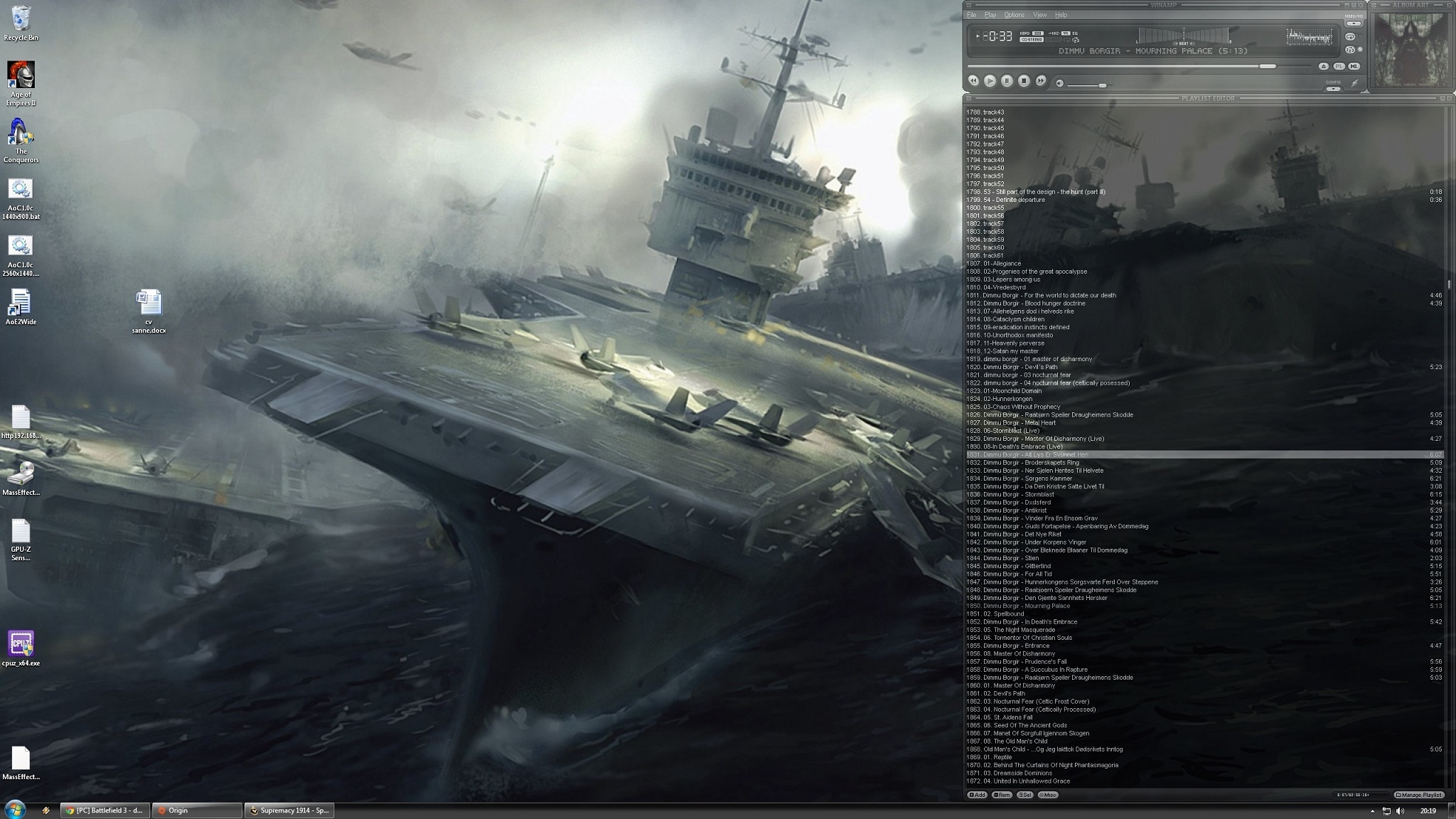This screenshot has height=819, width=1456.
Task: Expand the Config dropdown
Action: point(1333,89)
